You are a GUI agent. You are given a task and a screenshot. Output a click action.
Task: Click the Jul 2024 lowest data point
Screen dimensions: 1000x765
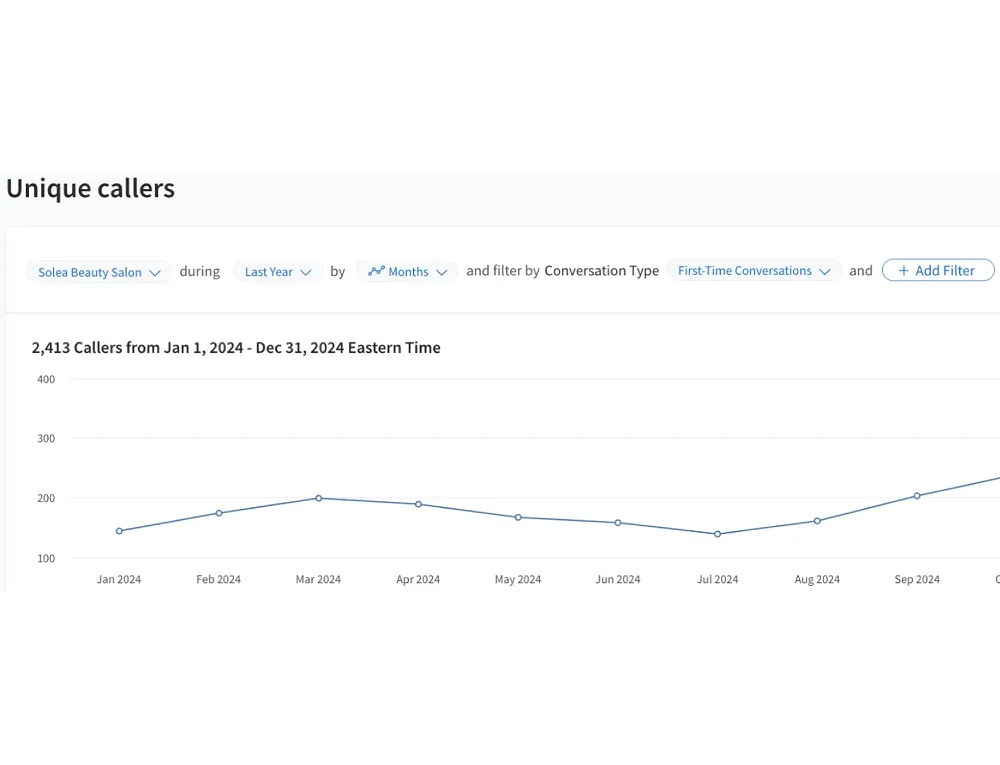click(717, 534)
